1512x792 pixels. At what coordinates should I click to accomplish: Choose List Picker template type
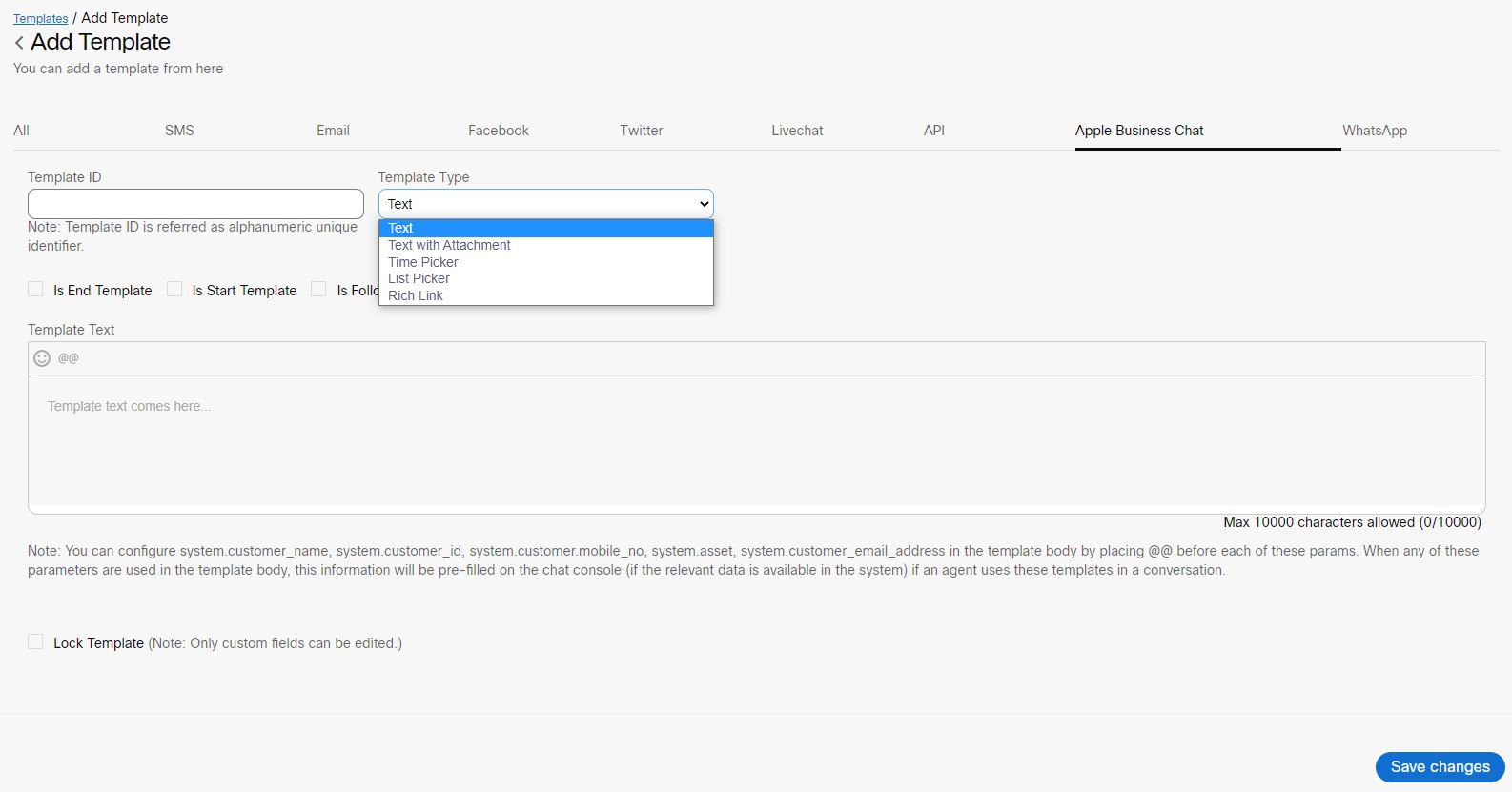click(545, 278)
